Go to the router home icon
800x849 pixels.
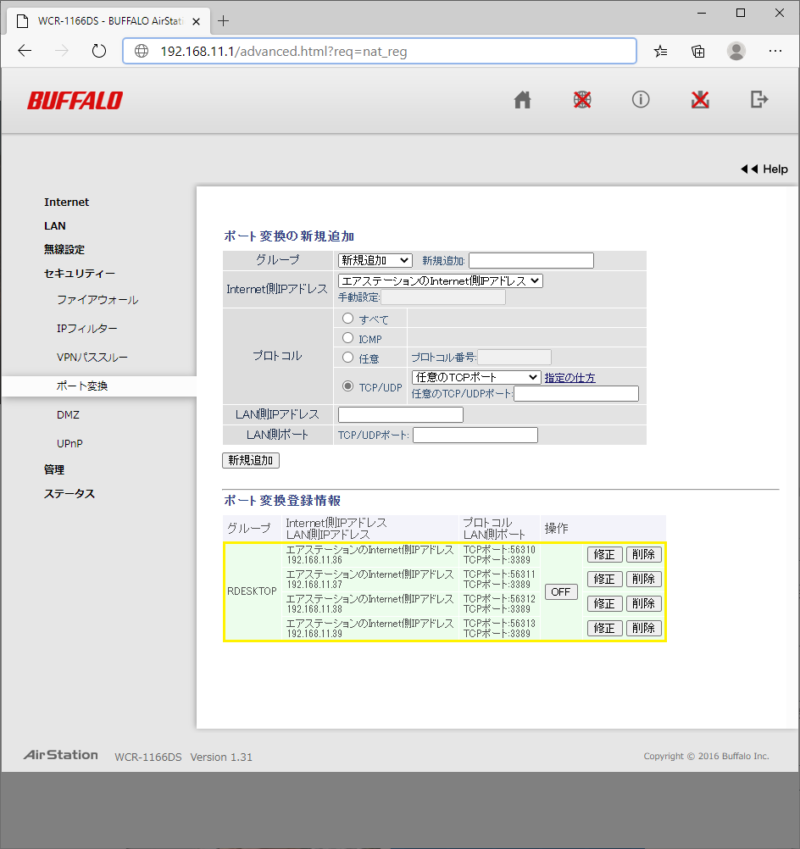pyautogui.click(x=522, y=100)
